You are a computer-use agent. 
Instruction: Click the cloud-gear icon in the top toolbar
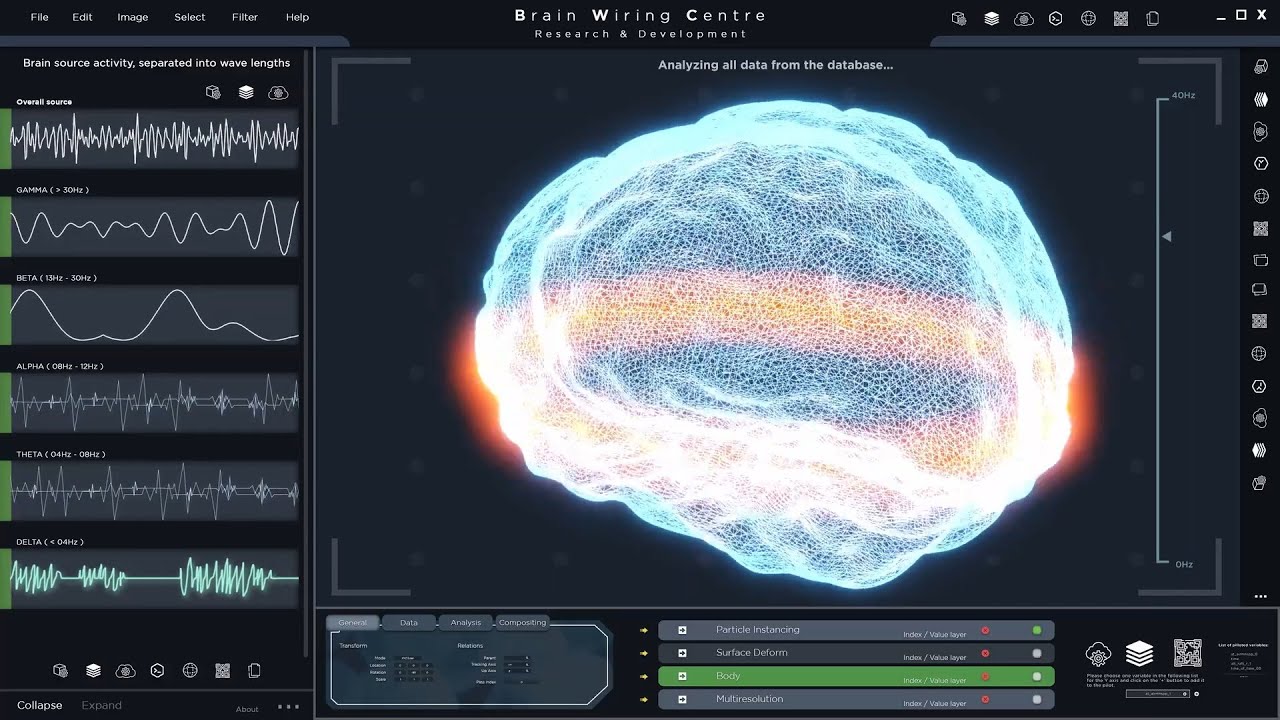tap(1024, 18)
